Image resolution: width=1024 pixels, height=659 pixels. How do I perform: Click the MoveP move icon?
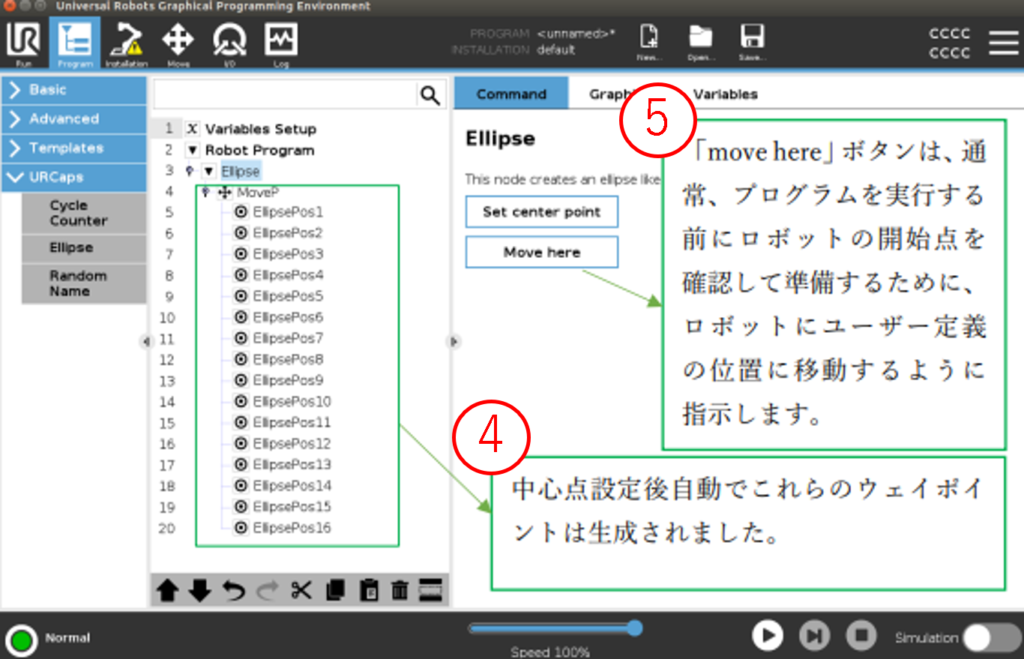pos(225,192)
